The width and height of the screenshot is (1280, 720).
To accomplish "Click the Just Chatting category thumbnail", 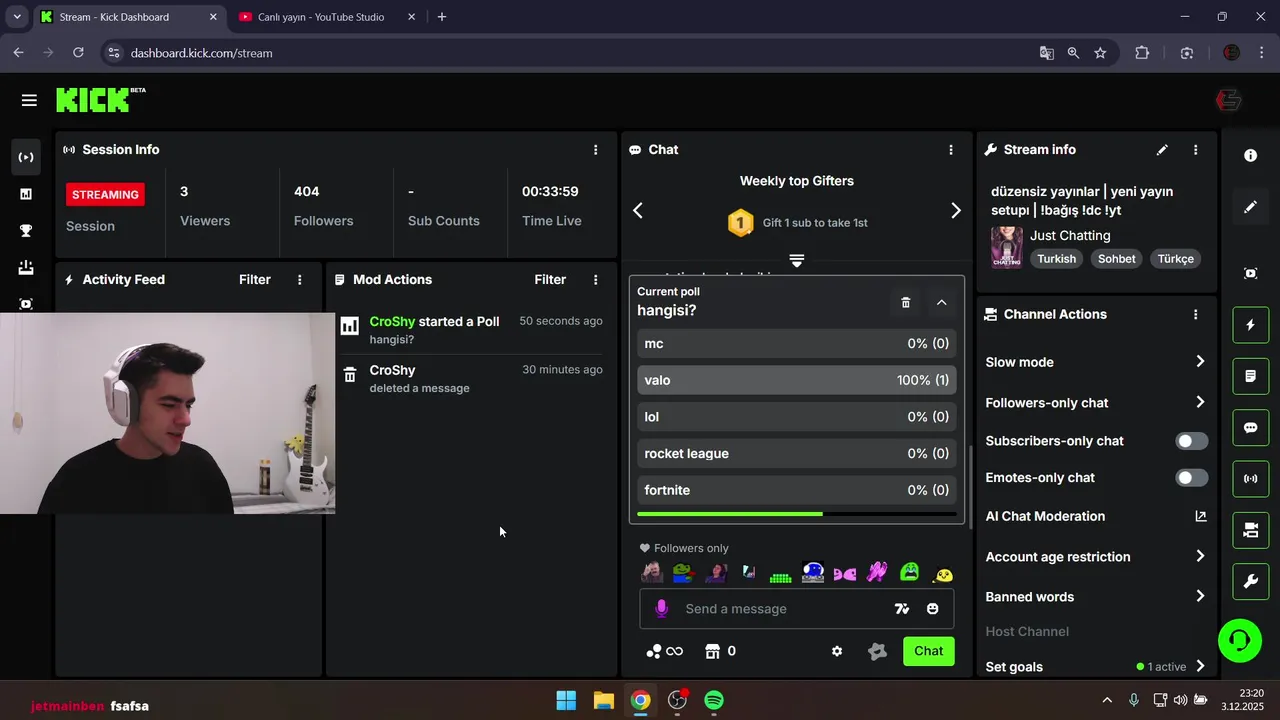I will point(1006,247).
